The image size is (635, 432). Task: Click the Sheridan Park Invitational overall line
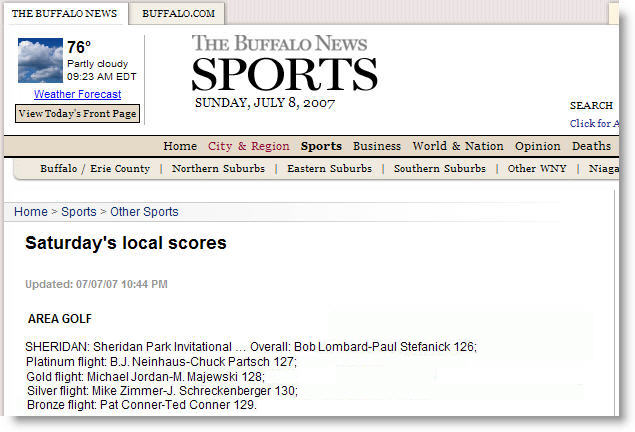coord(251,347)
